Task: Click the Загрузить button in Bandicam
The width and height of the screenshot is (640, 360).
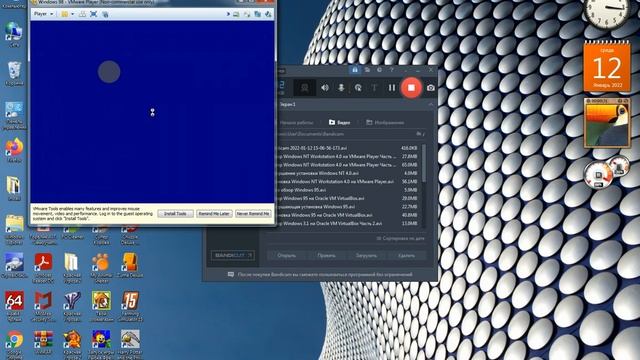Action: point(366,256)
